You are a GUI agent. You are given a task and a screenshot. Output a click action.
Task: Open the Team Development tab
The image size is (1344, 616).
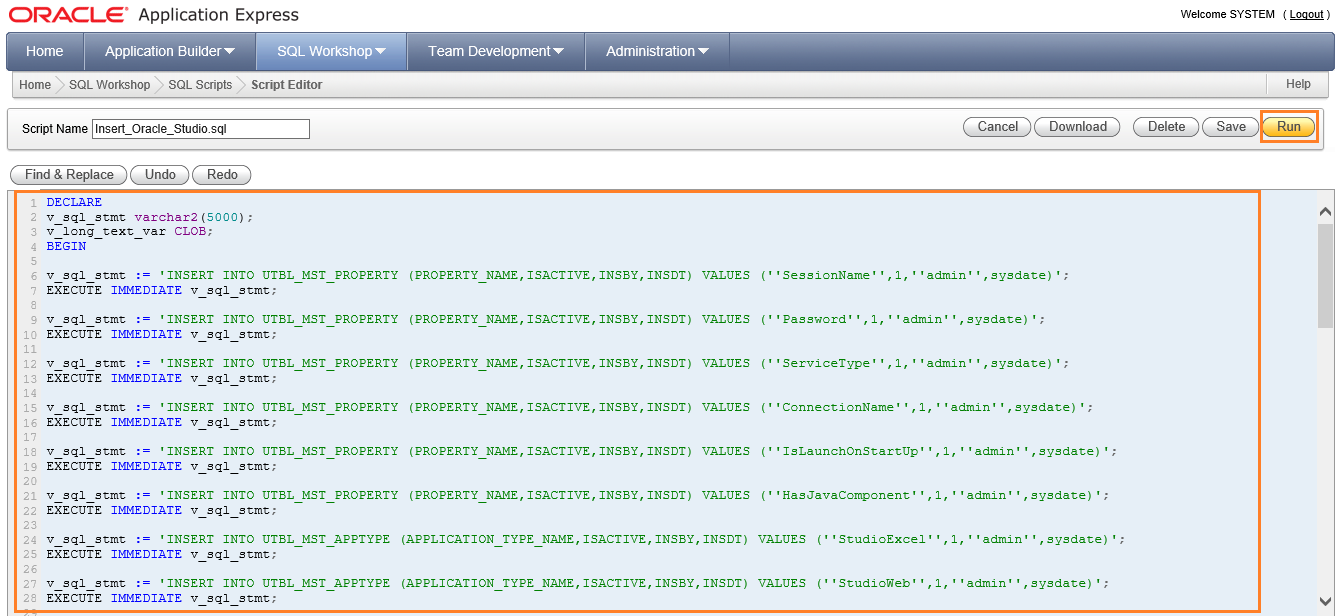(496, 51)
